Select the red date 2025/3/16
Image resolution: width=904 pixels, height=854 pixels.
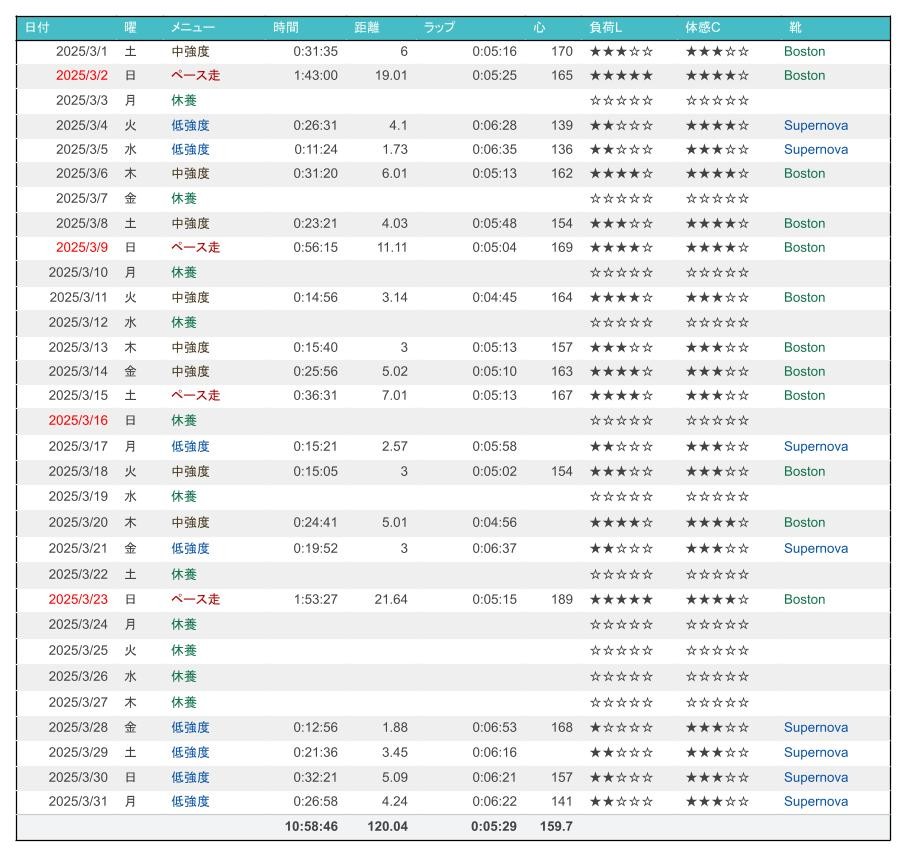(78, 420)
